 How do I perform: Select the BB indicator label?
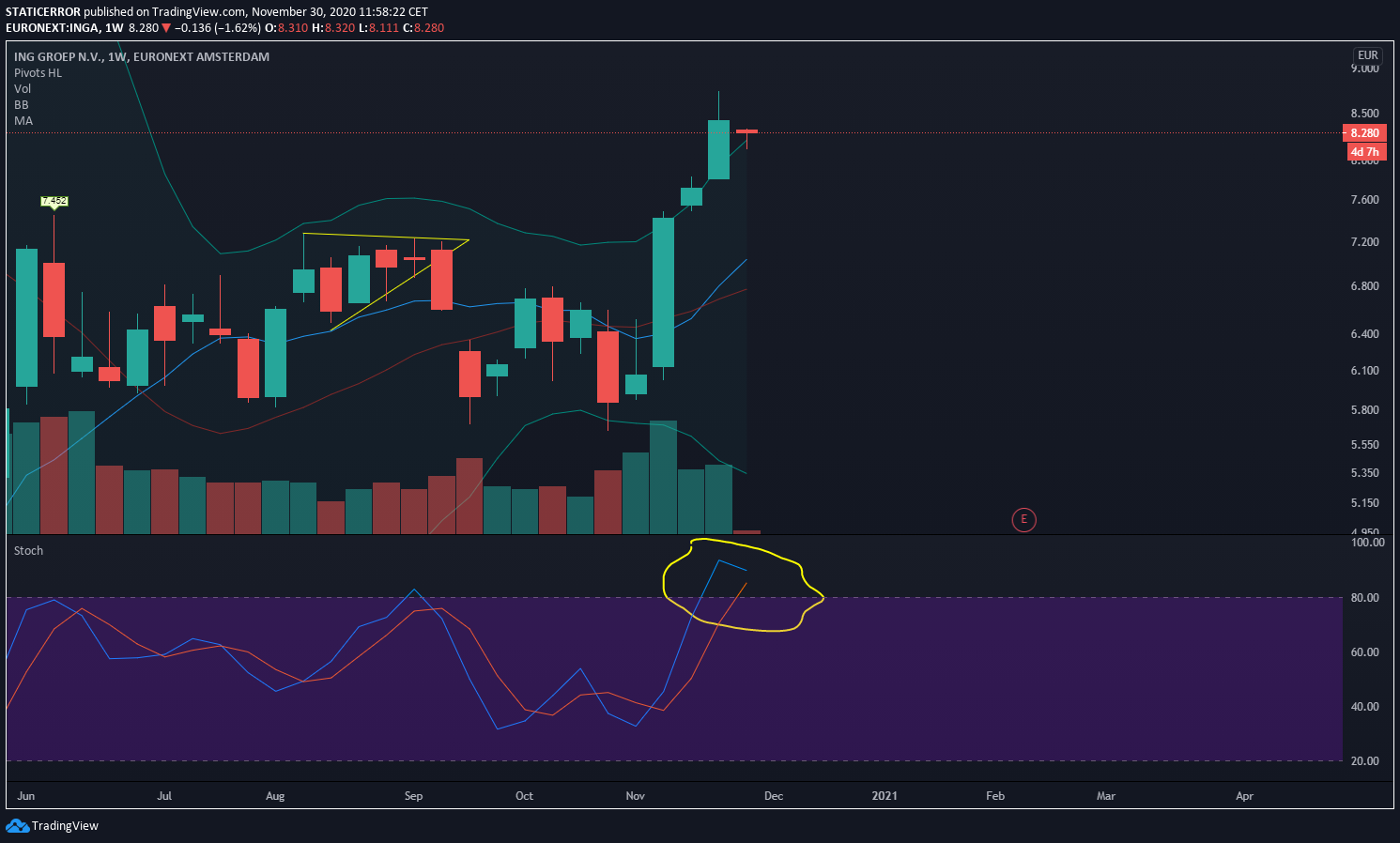(21, 105)
